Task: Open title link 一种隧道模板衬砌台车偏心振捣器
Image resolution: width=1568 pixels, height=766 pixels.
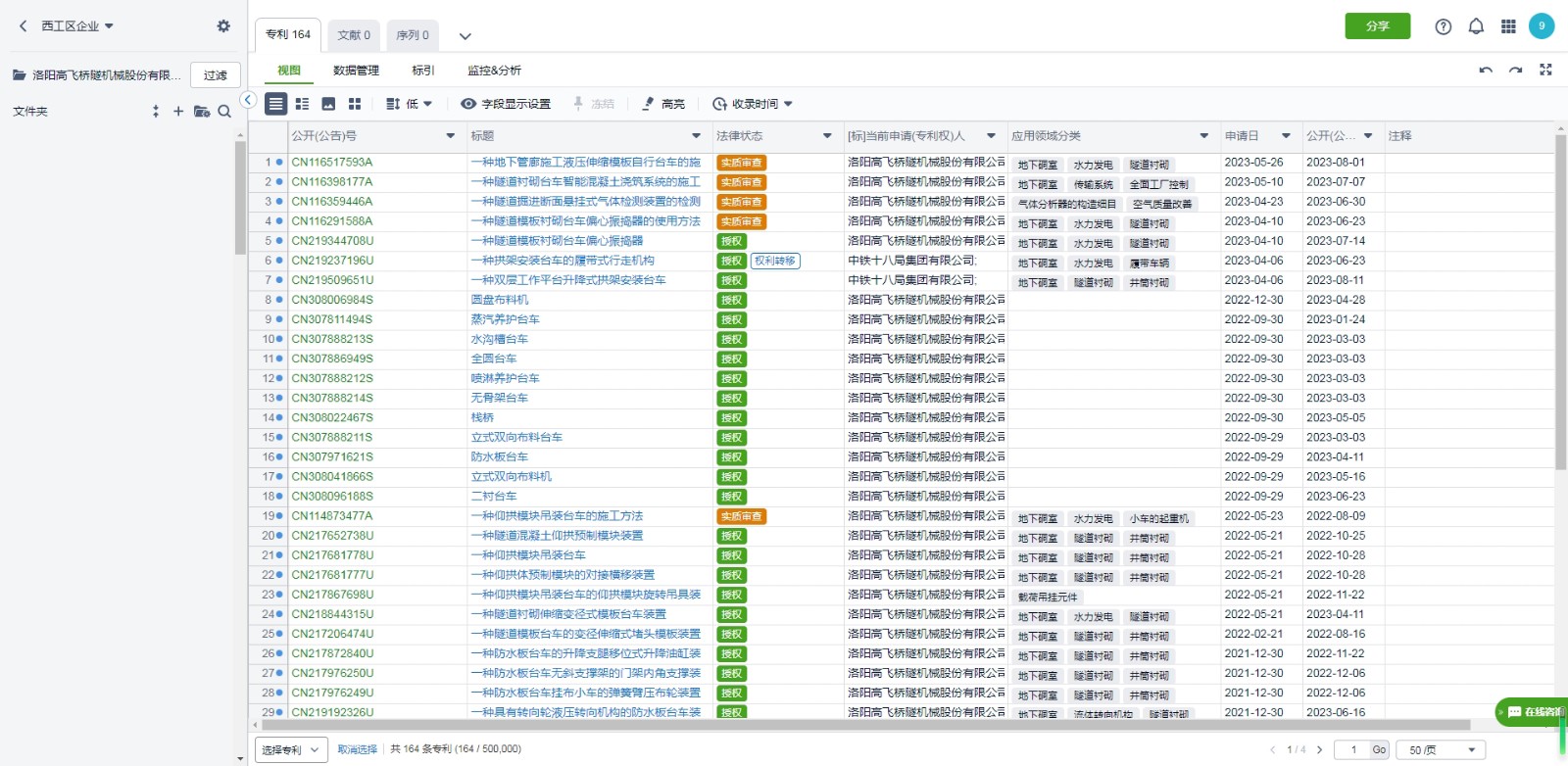Action: click(x=558, y=241)
